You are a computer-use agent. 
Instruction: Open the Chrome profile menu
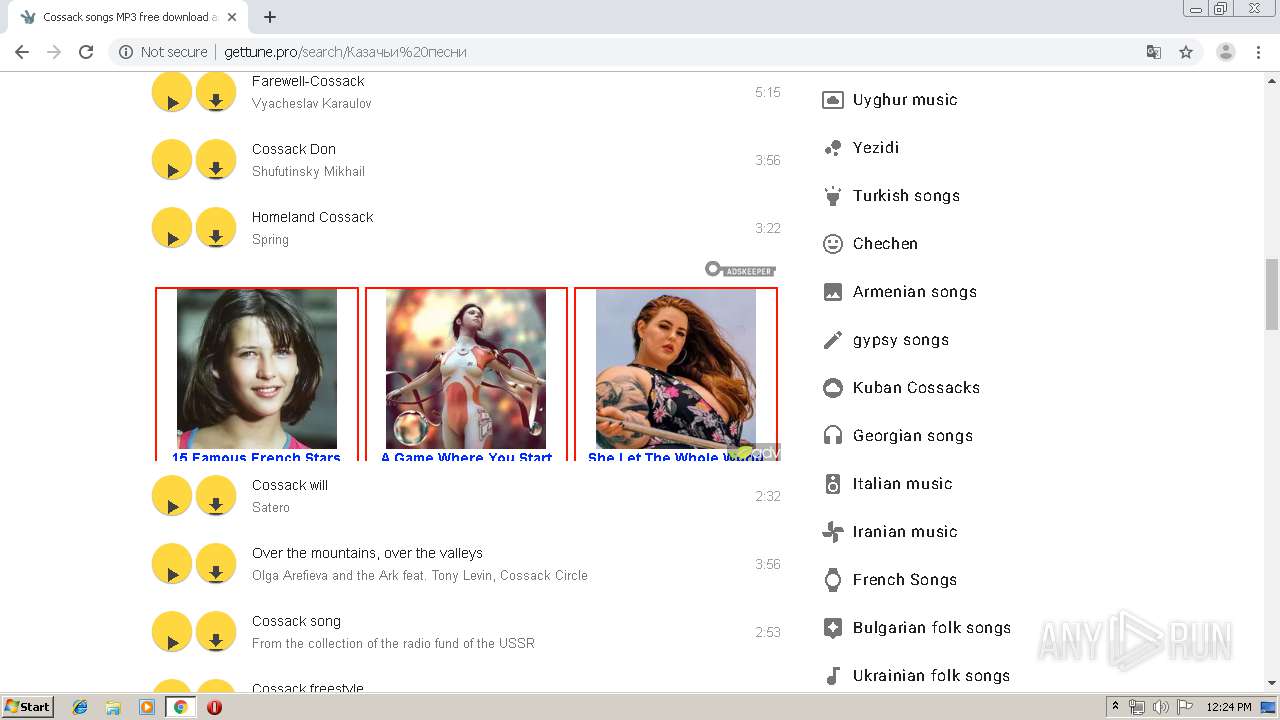[x=1226, y=52]
